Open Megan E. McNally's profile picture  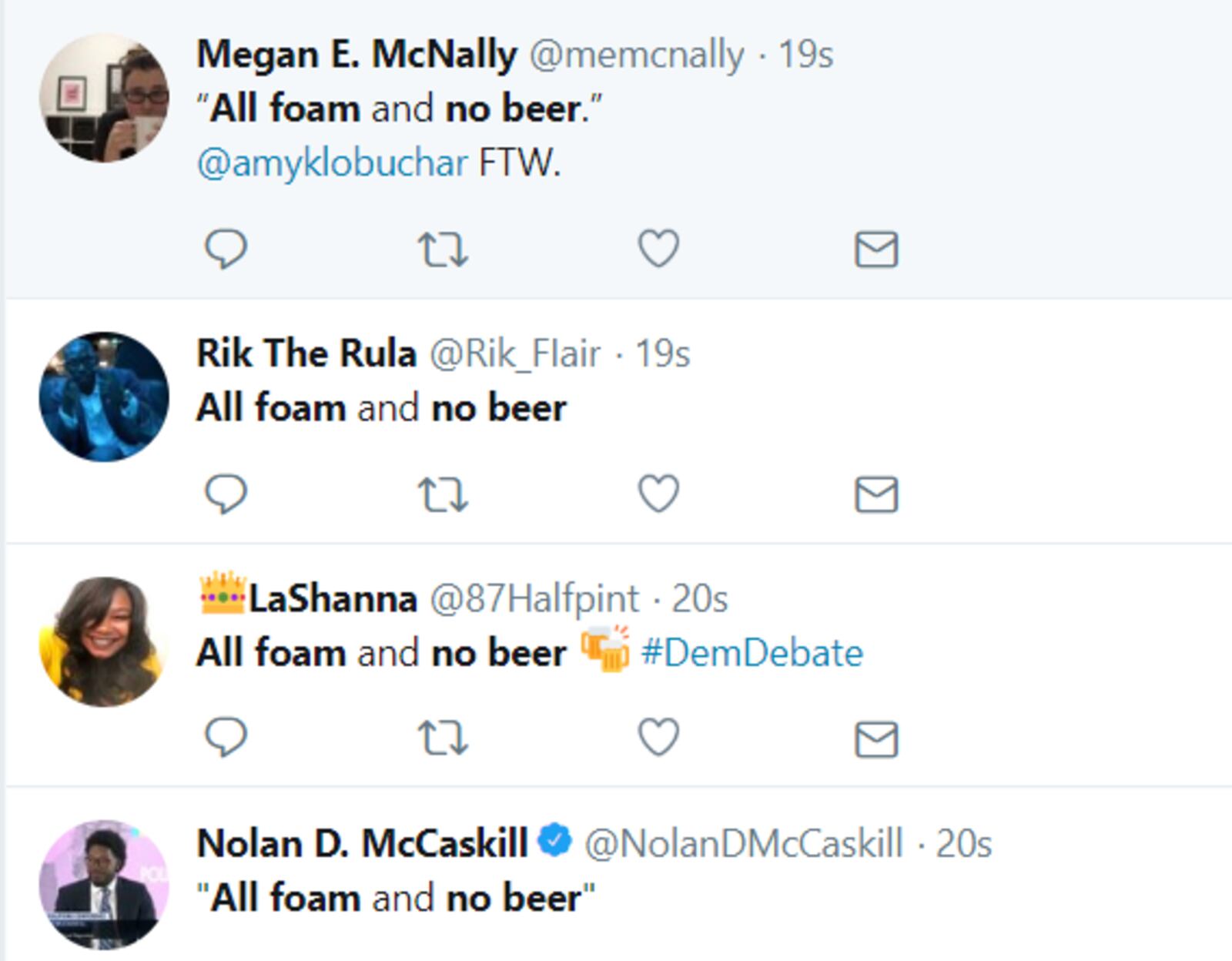[104, 98]
